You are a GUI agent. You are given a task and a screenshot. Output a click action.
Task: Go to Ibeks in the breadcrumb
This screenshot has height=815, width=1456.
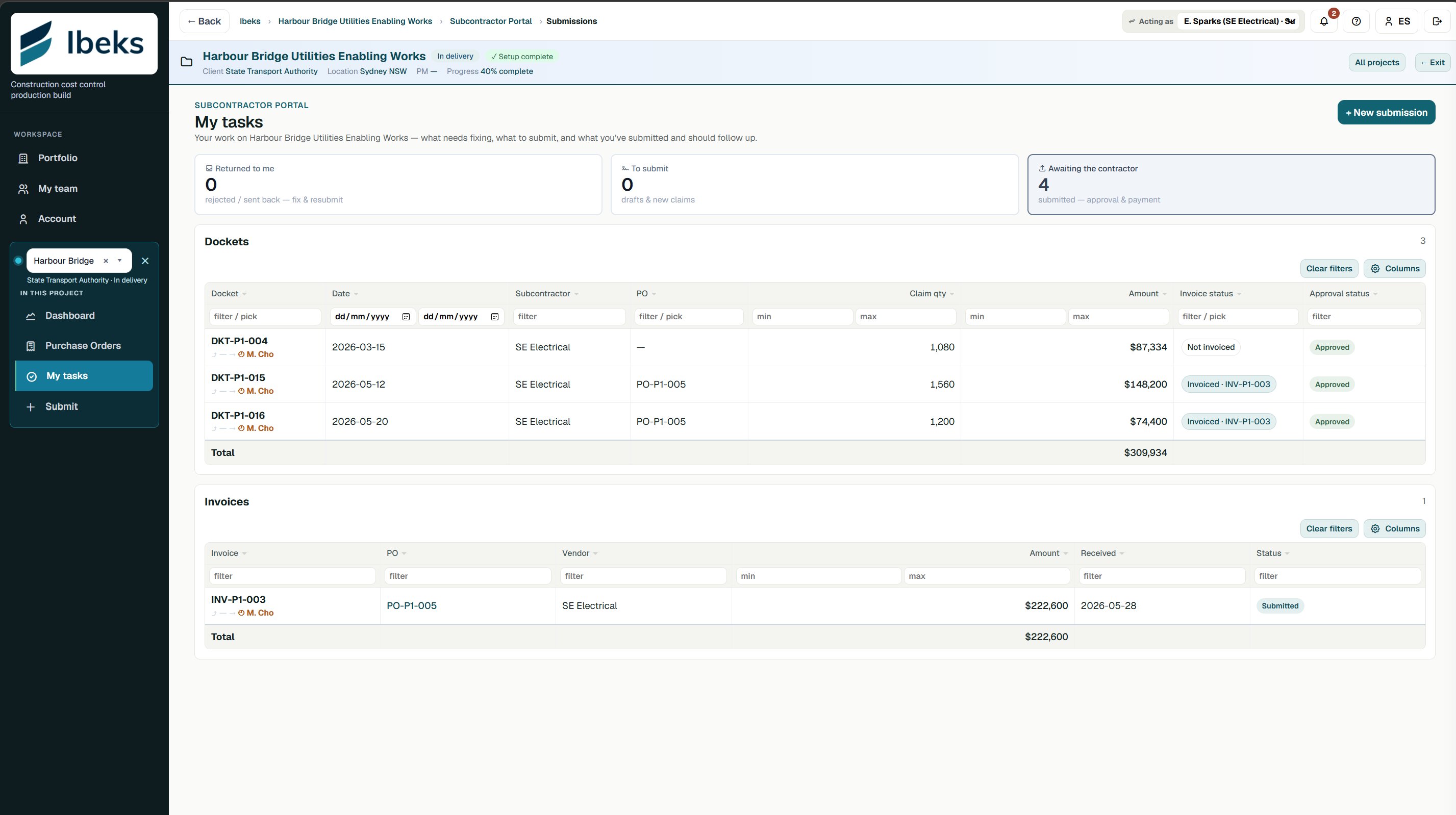tap(250, 21)
